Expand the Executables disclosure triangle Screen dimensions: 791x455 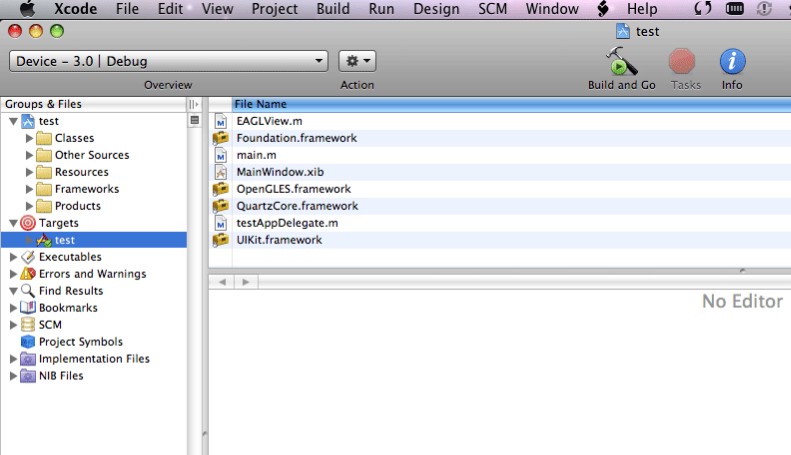(x=13, y=257)
